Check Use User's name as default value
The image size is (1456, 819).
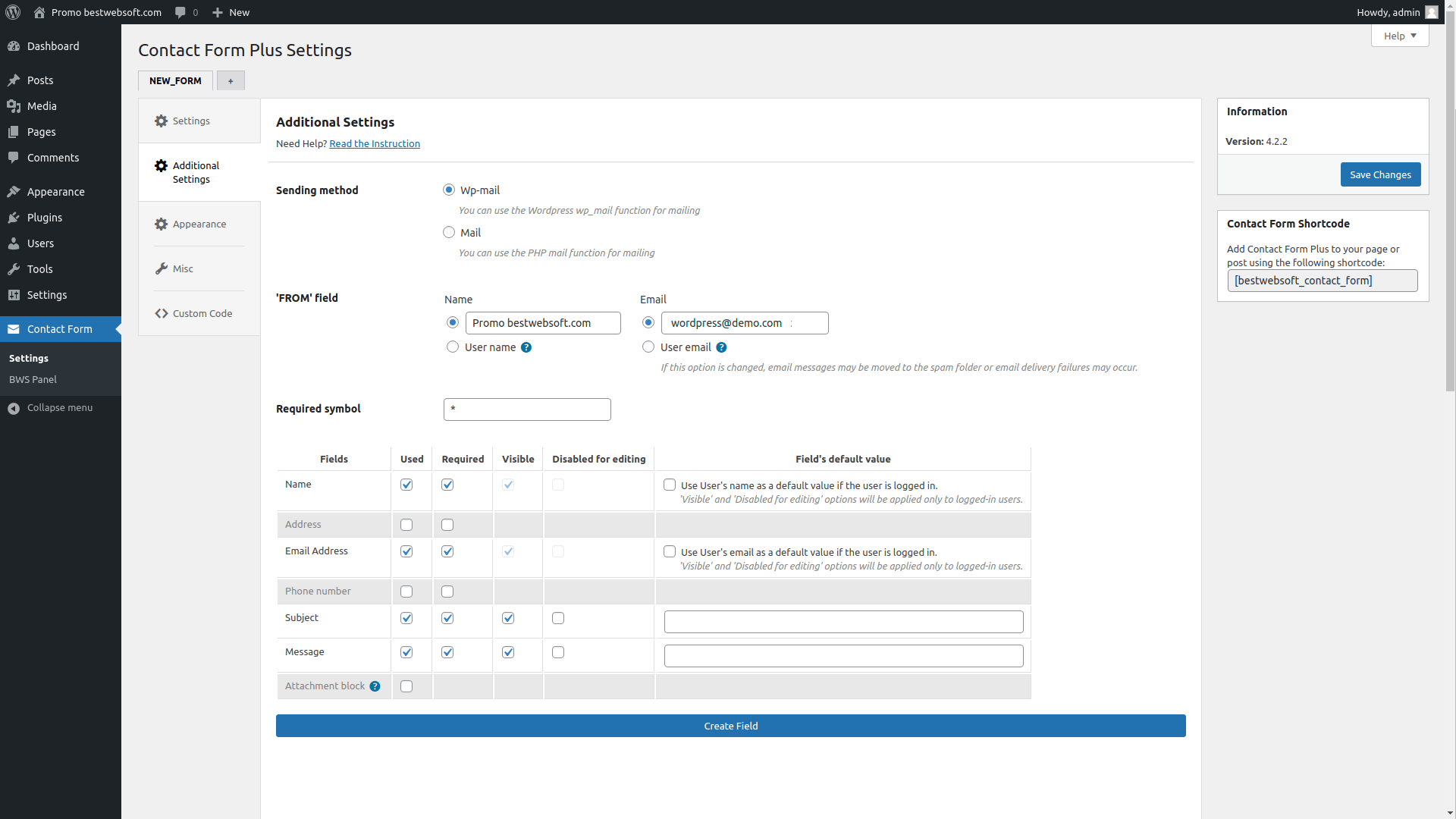[x=670, y=485]
